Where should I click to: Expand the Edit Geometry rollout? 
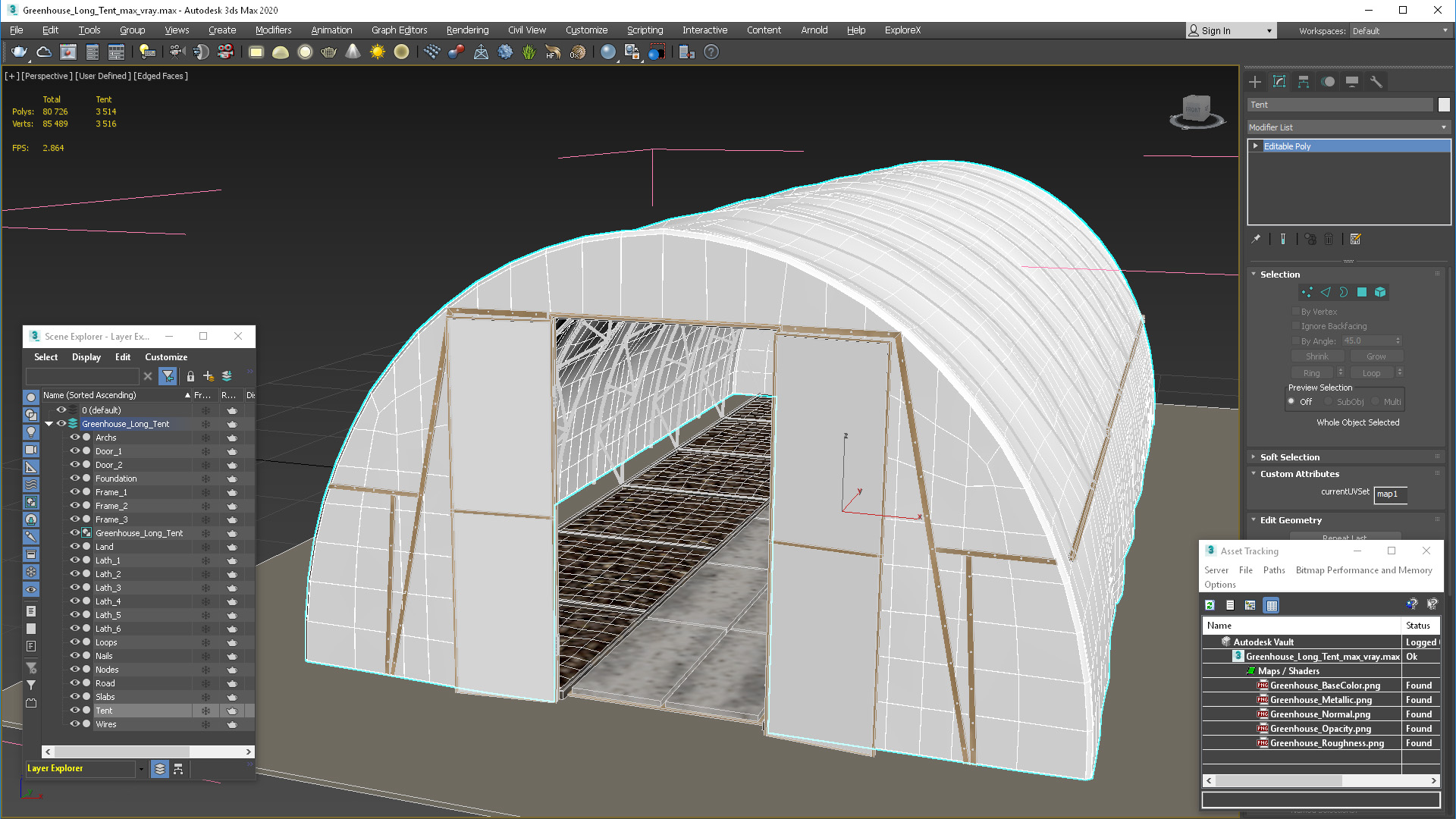tap(1292, 519)
